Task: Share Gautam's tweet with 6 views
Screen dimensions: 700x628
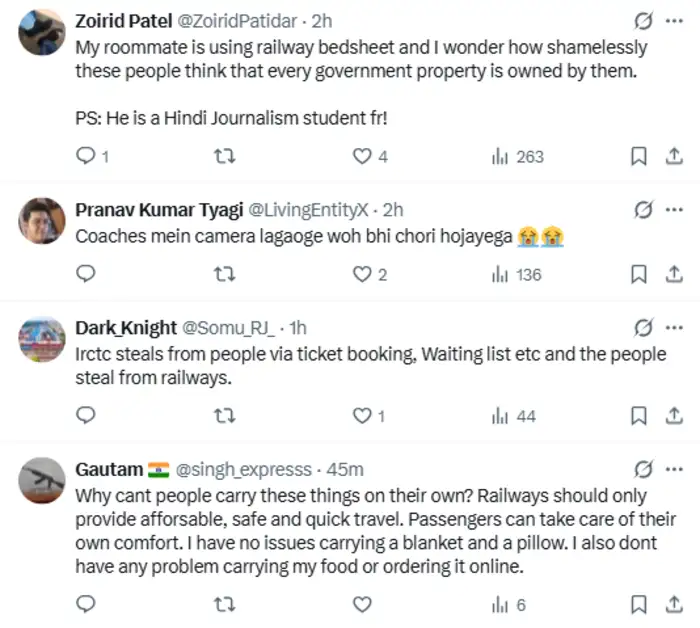Action: pos(674,604)
